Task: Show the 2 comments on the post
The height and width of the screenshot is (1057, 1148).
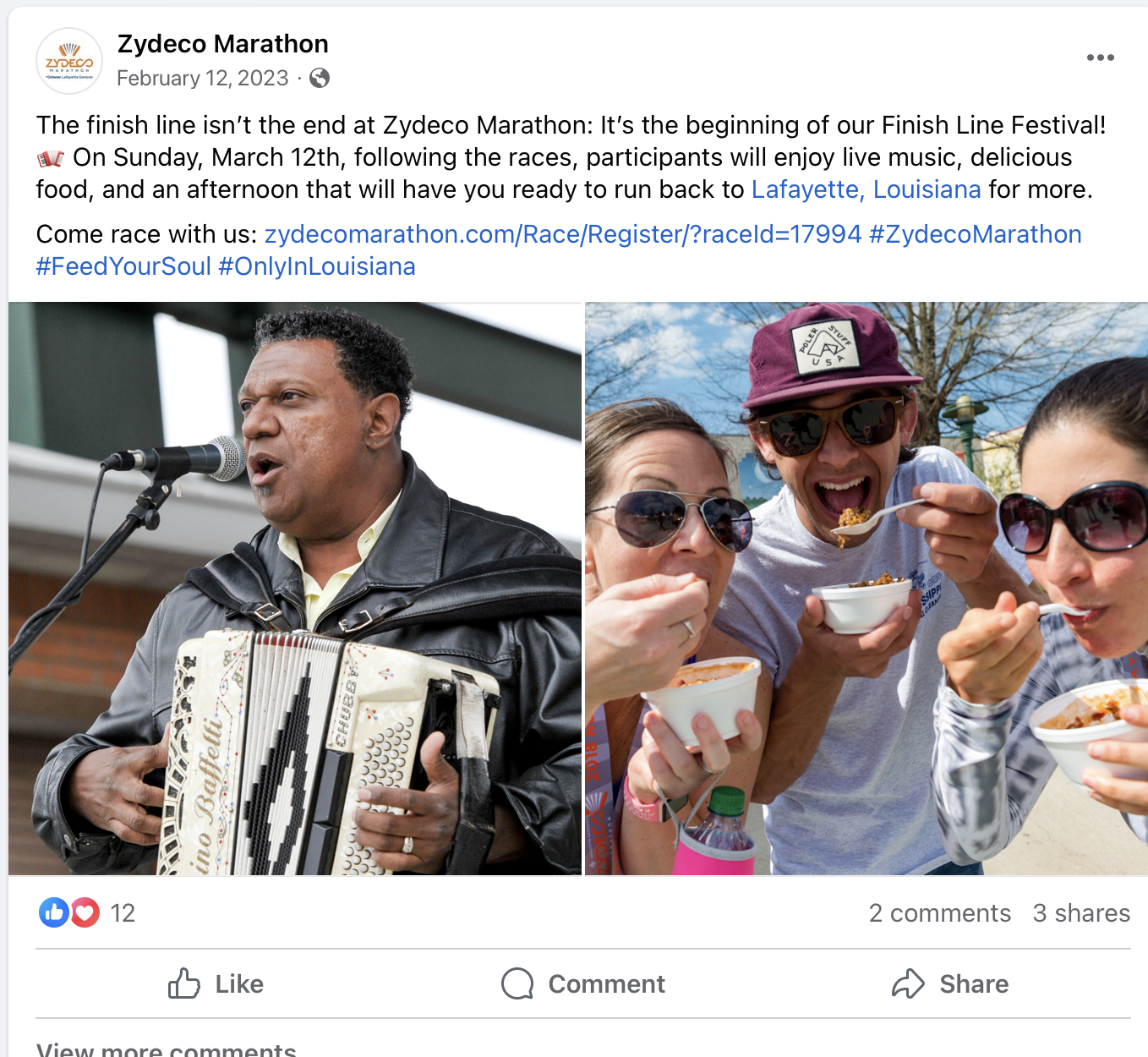Action: click(939, 913)
